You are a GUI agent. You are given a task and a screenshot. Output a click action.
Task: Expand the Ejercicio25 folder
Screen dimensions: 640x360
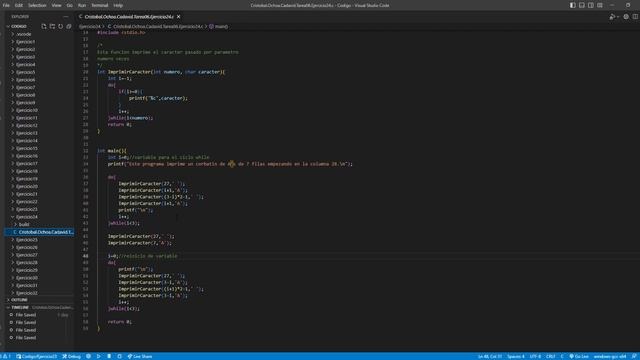click(x=27, y=240)
